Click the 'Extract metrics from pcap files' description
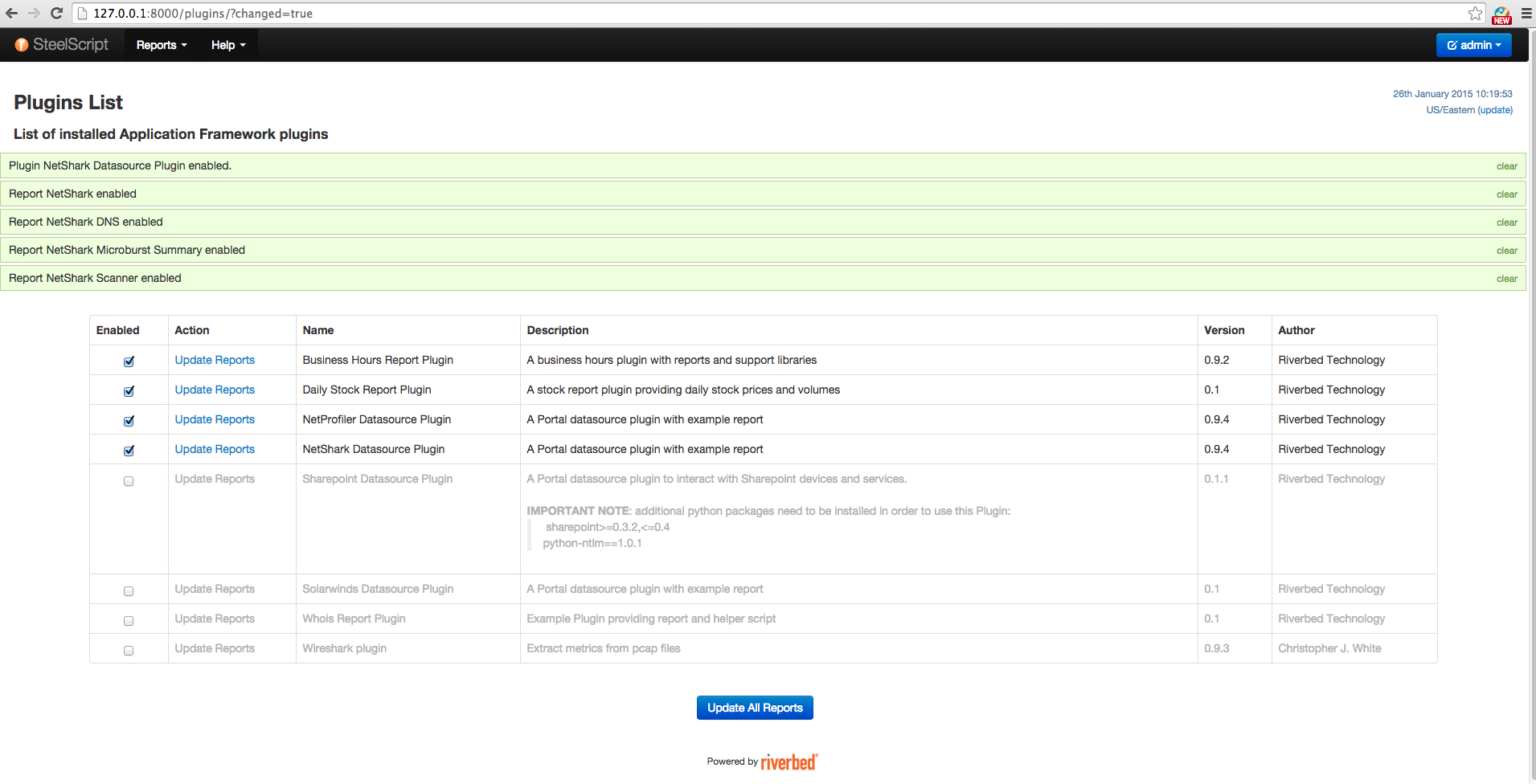The height and width of the screenshot is (784, 1536). click(604, 648)
